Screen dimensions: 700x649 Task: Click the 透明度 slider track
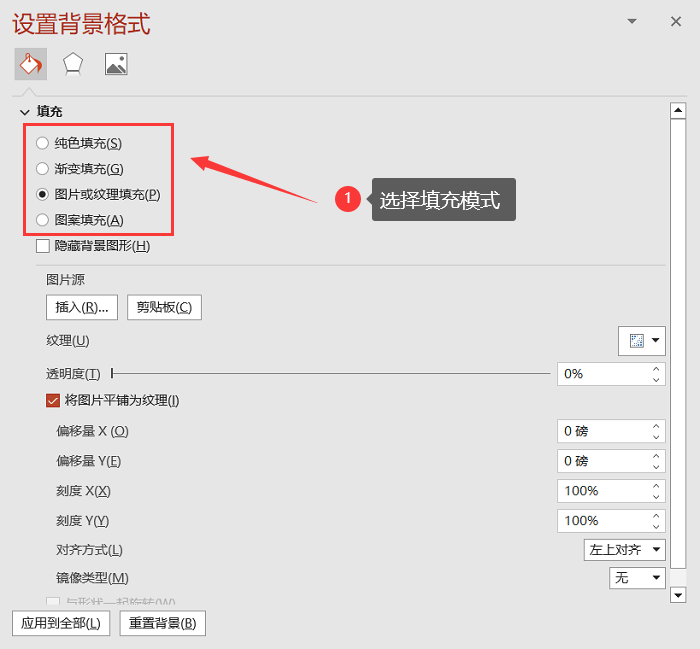pyautogui.click(x=331, y=373)
